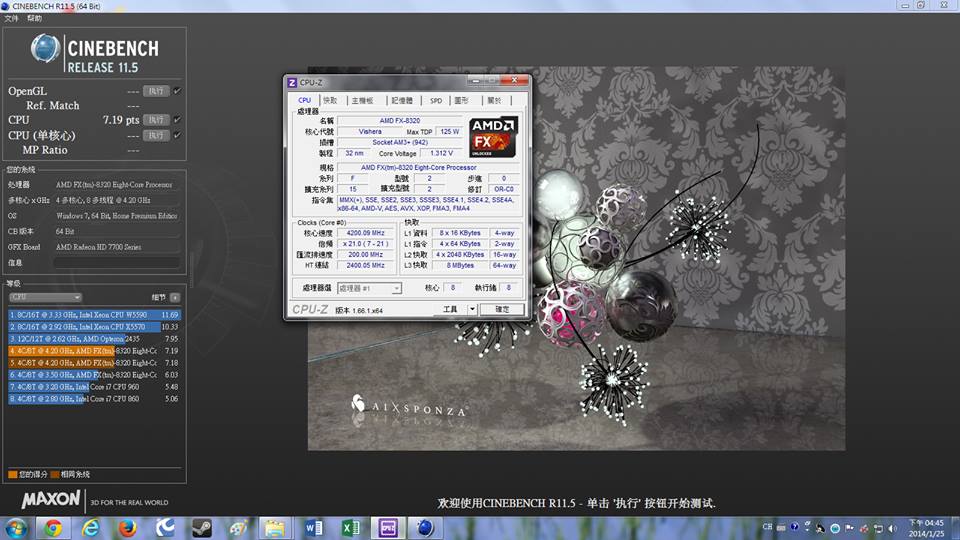Run the CPU (单核心) single-core test
960x540 pixels.
[156, 135]
